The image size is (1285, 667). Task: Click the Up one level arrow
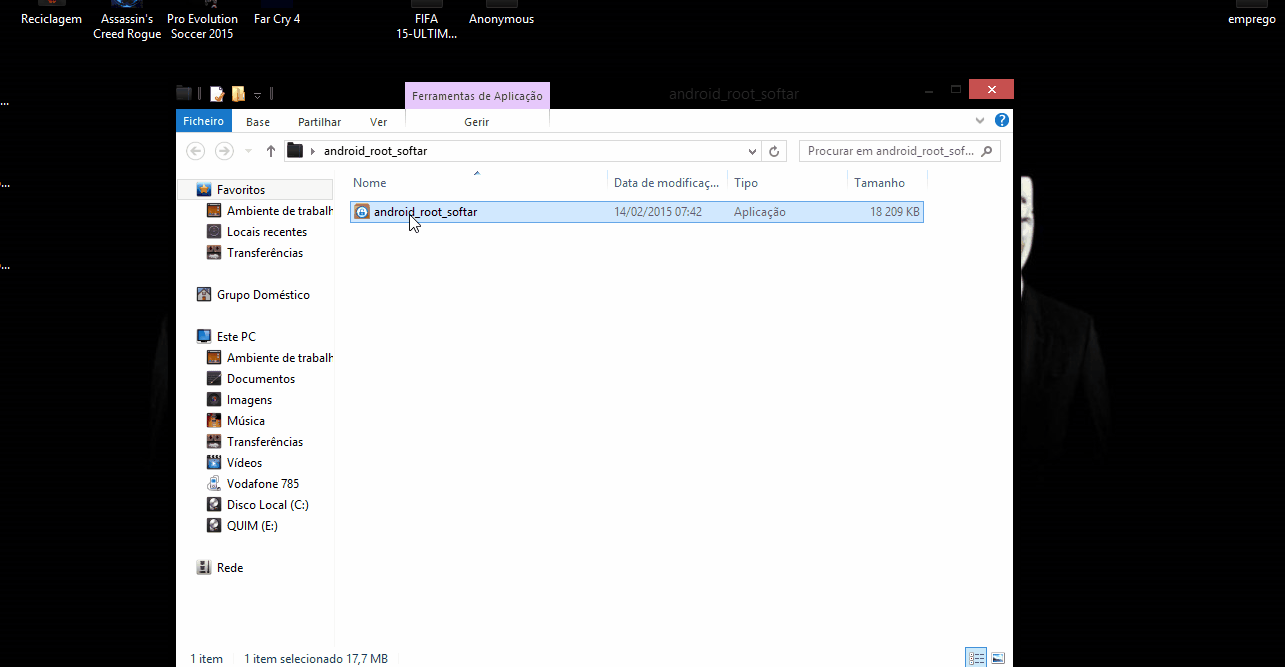coord(271,151)
